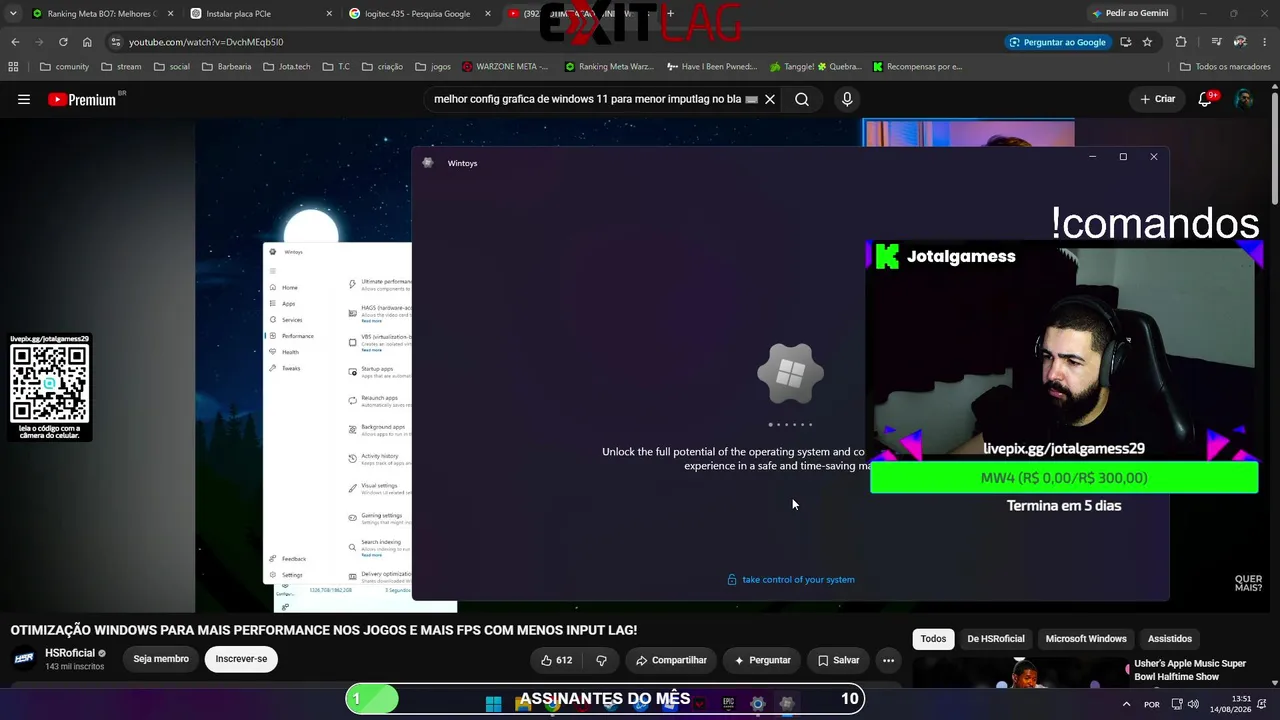Open the tab search dropdown arrow
Image resolution: width=1280 pixels, height=720 pixels.
pos(13,13)
